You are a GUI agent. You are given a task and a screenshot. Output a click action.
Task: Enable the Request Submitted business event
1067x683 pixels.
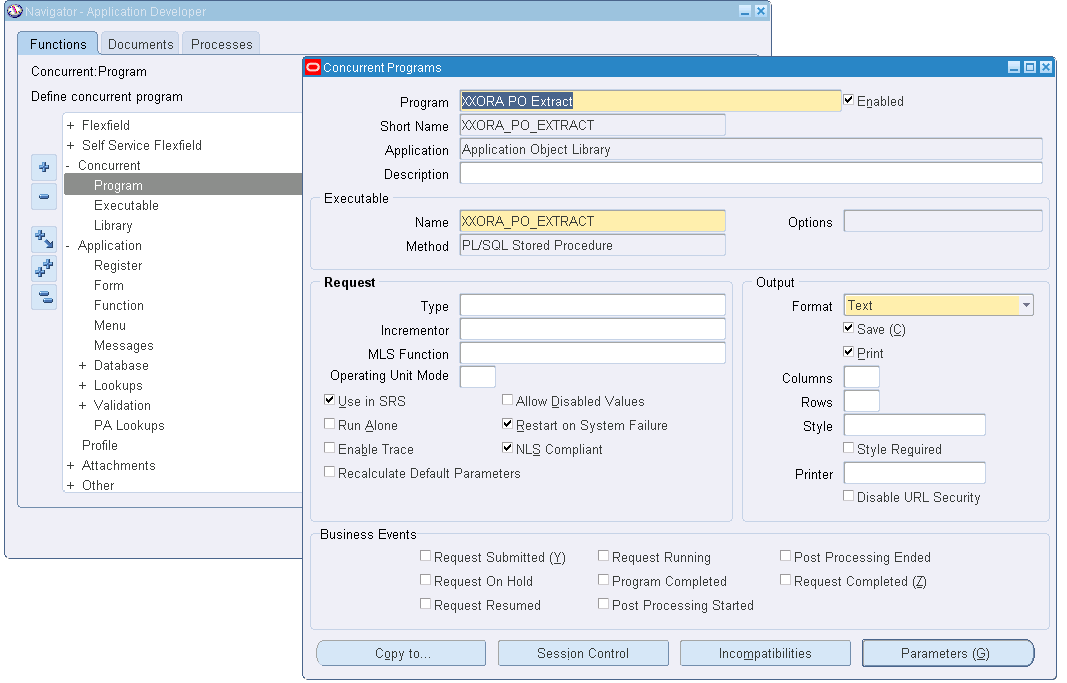425,556
